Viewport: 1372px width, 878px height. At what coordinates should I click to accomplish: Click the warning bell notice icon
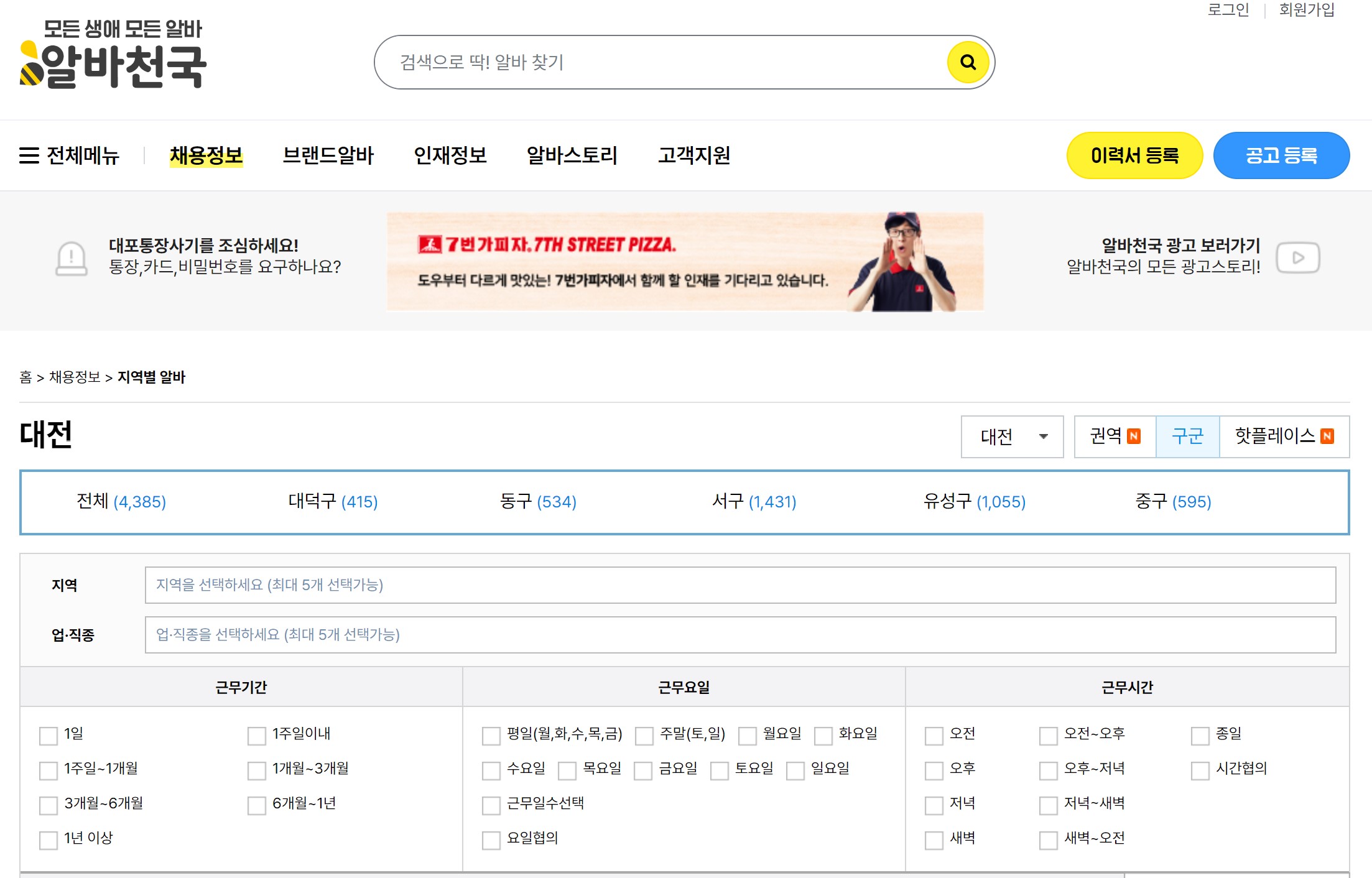click(72, 257)
